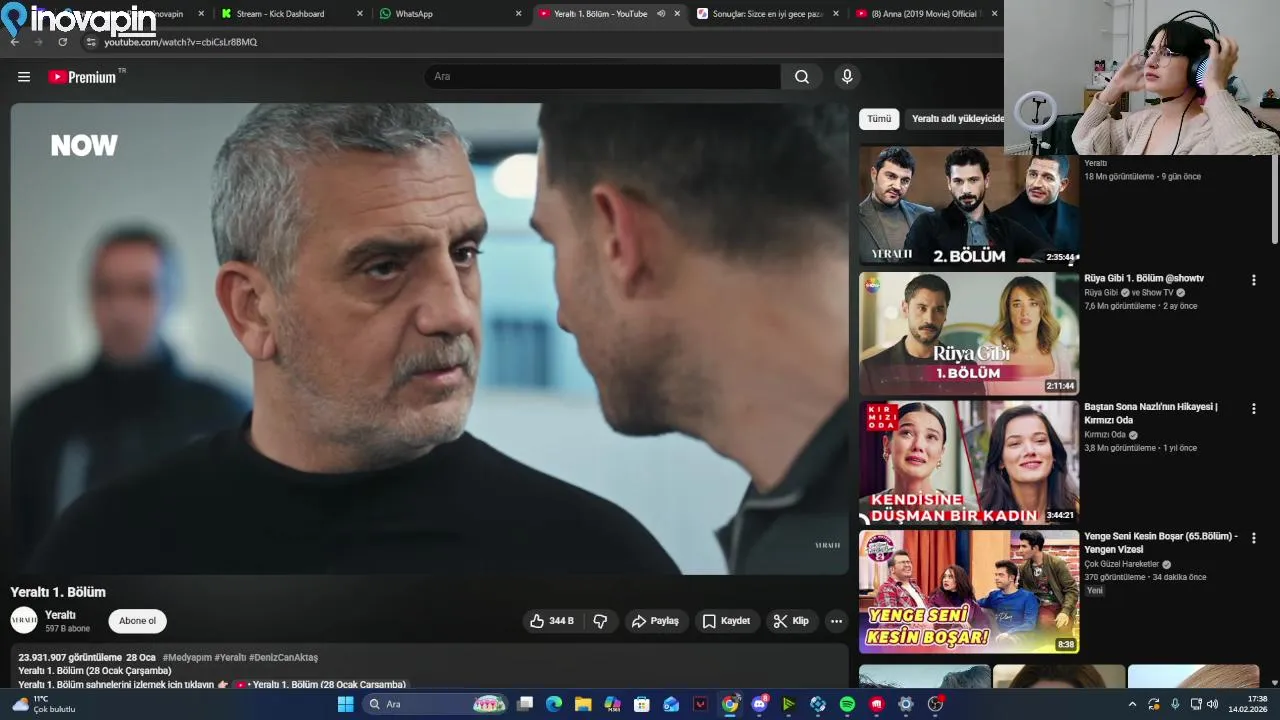Open Valorant icon in taskbar
The height and width of the screenshot is (720, 1280).
click(701, 704)
